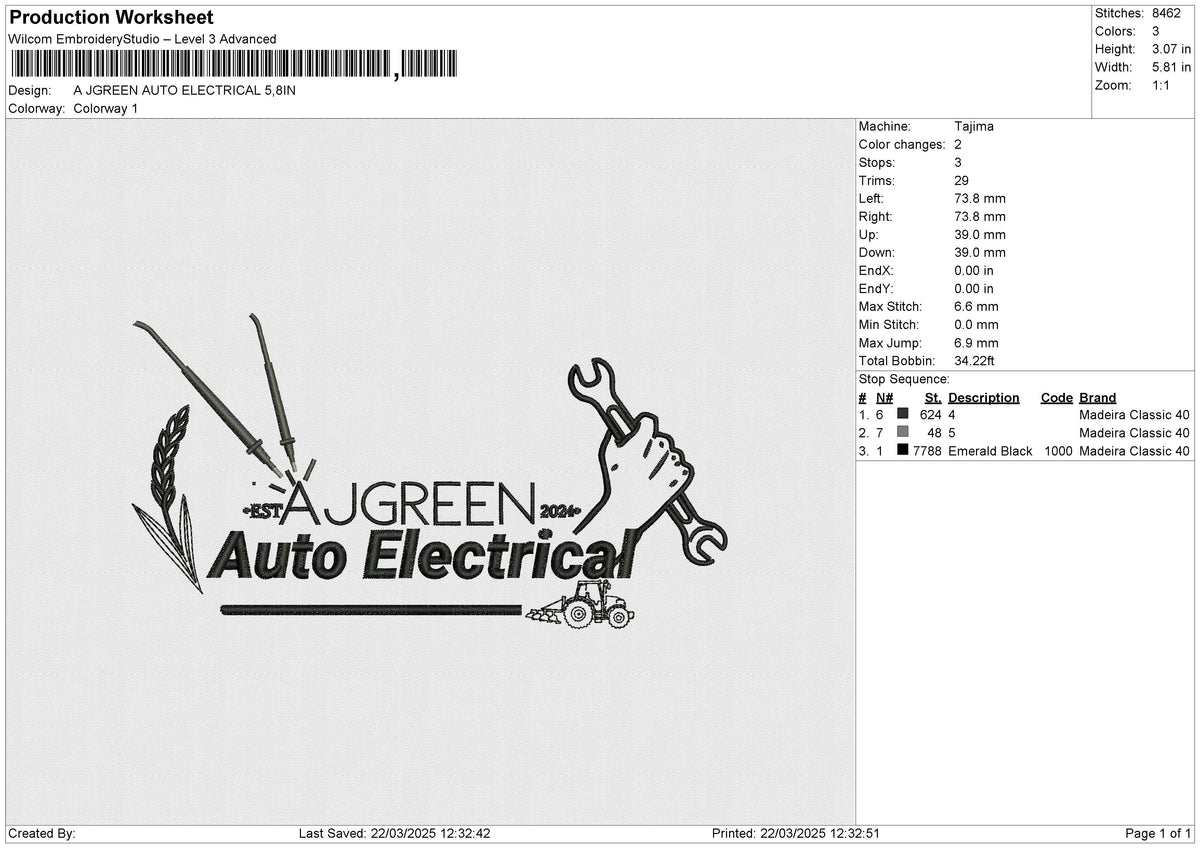The image size is (1200, 848).
Task: Click the 'Emerald Black' description
Action: tap(990, 451)
